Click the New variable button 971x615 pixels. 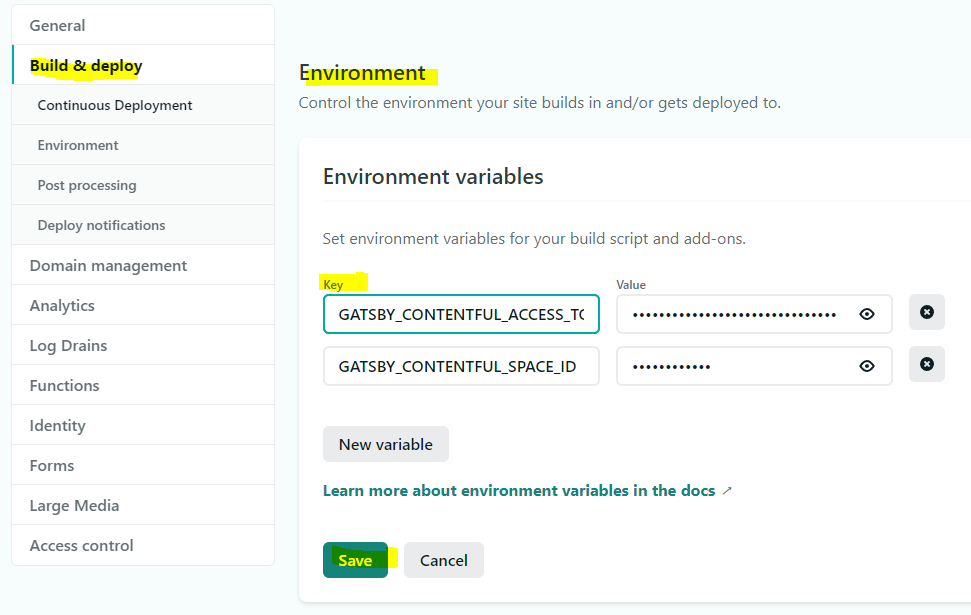click(386, 444)
